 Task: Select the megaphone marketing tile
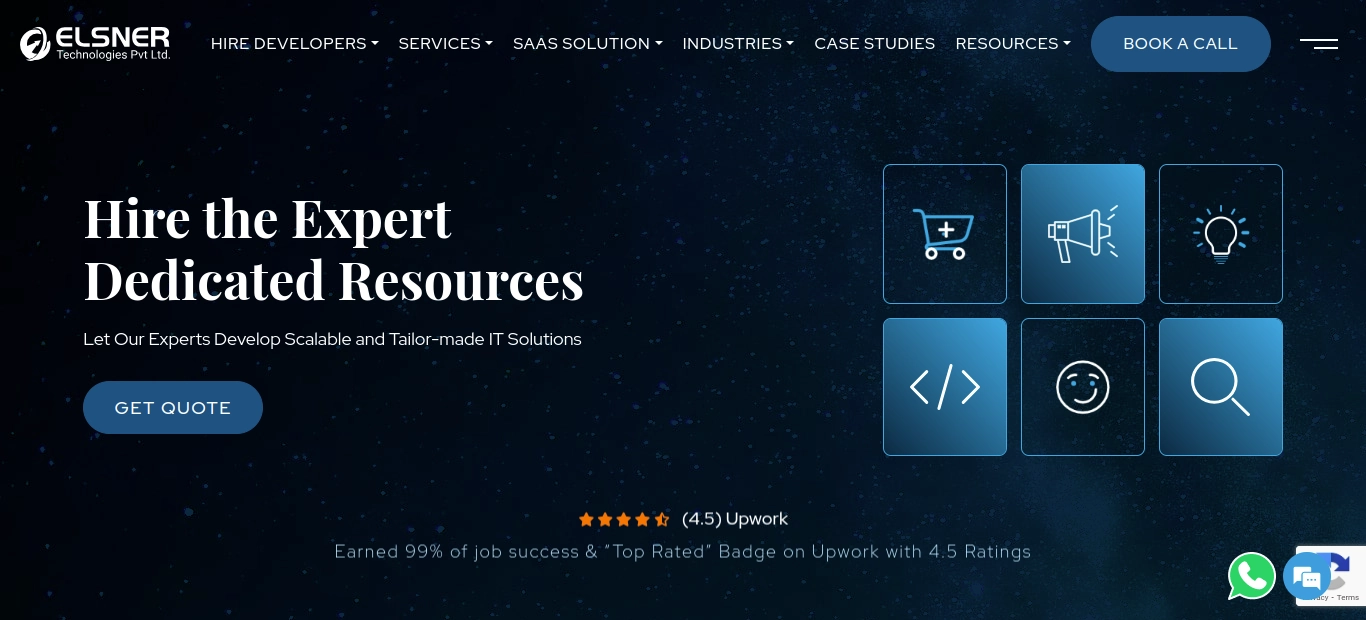point(1083,234)
